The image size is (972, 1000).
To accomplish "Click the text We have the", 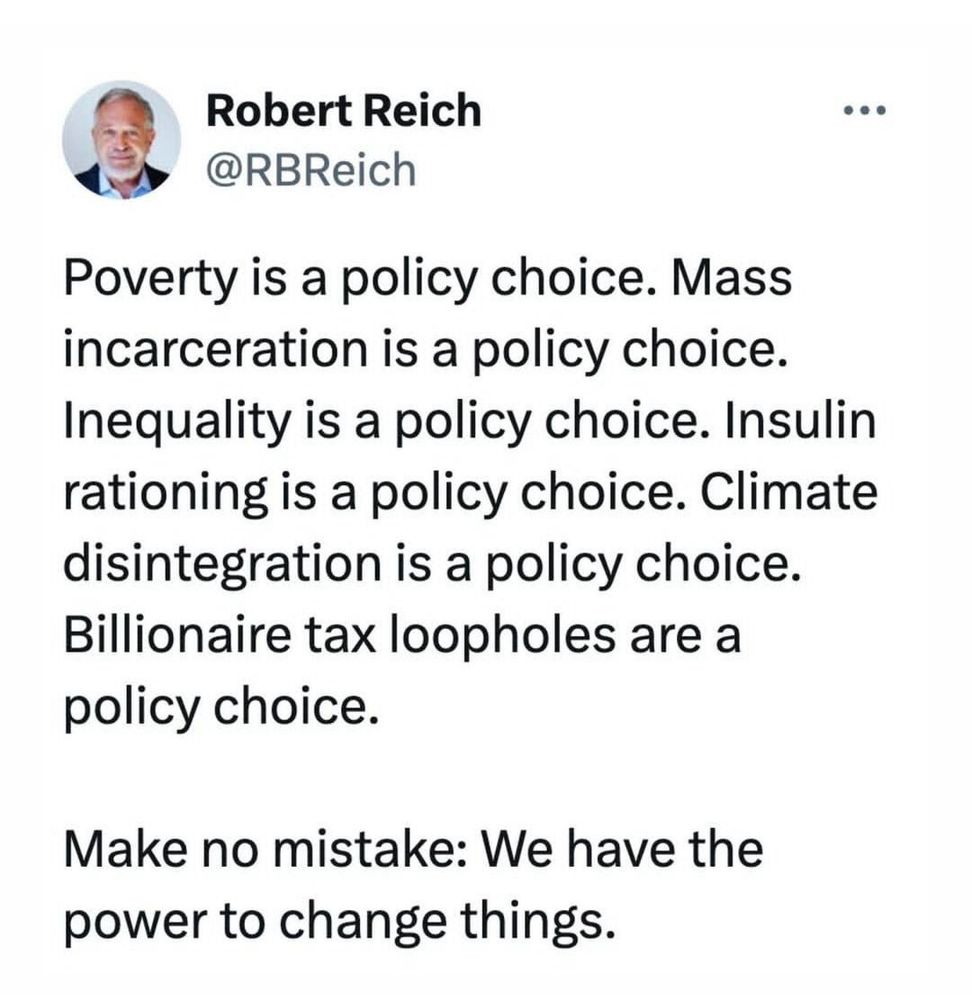I will click(622, 849).
